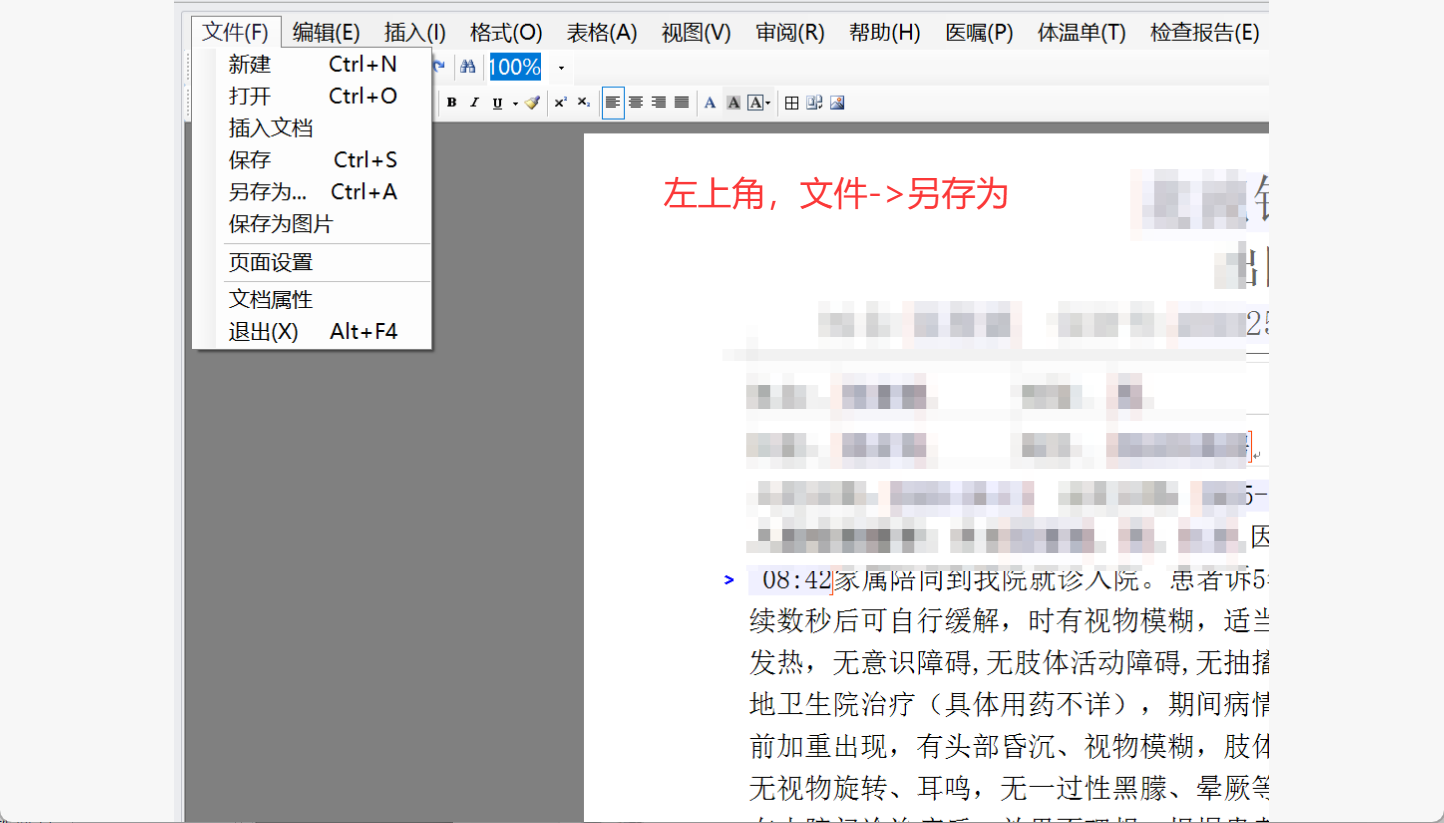
Task: Click the insert picture icon
Action: click(838, 103)
